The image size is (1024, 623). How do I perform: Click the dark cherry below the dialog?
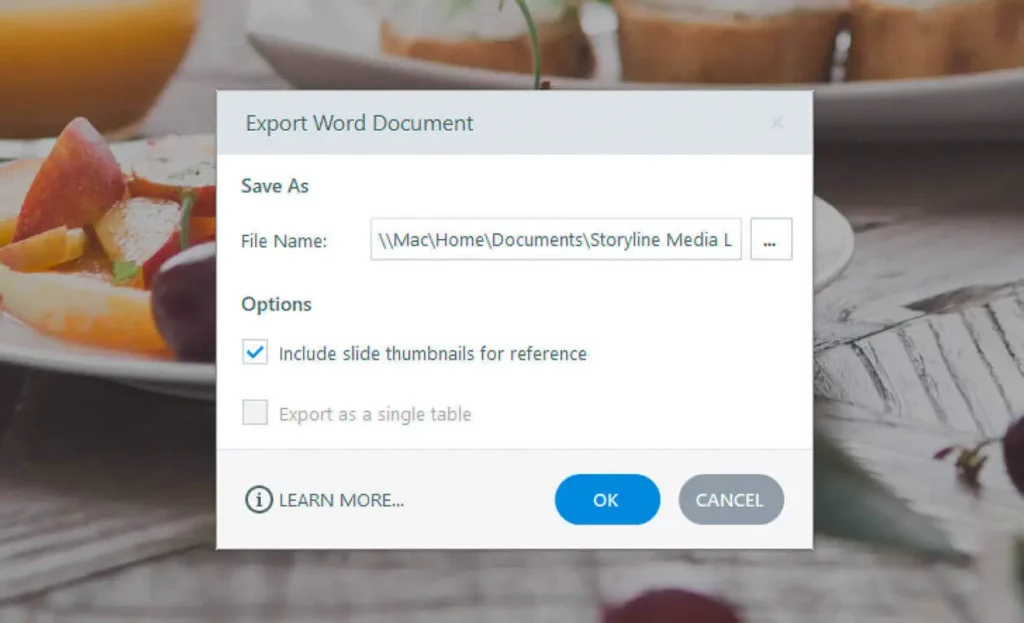click(670, 606)
